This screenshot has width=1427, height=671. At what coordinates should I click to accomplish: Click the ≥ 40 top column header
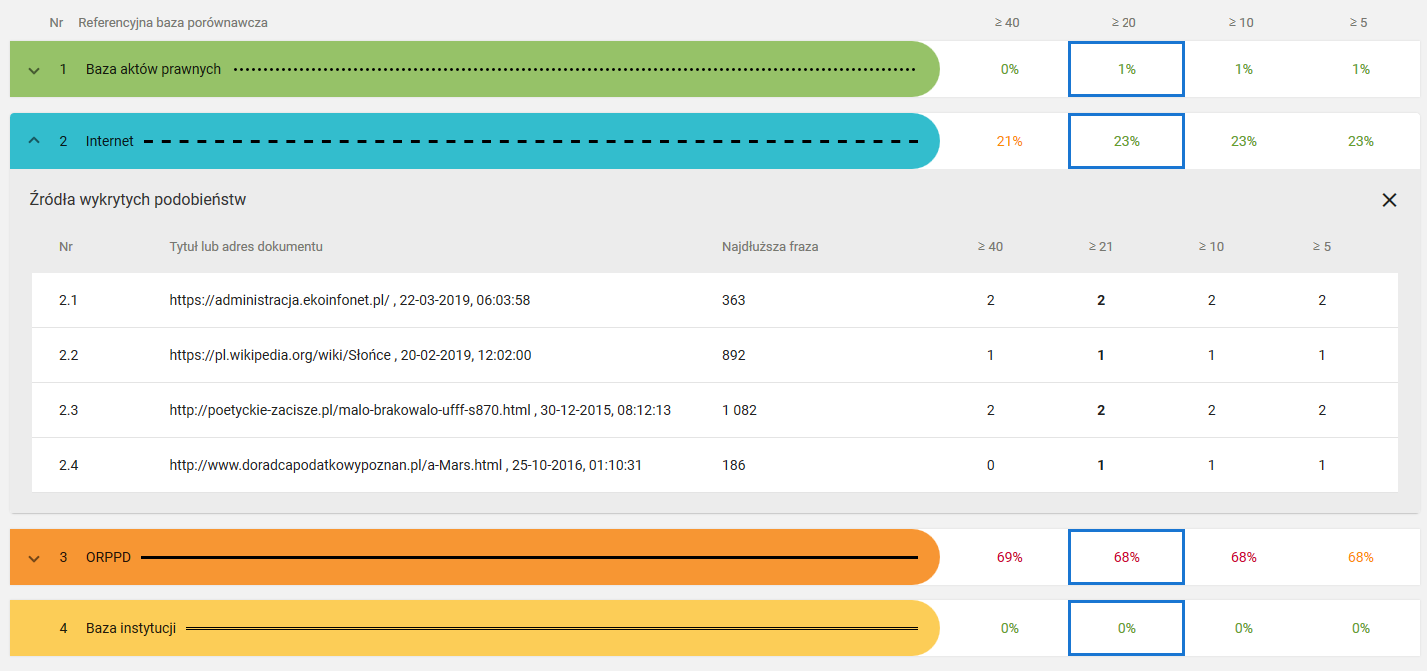1007,22
